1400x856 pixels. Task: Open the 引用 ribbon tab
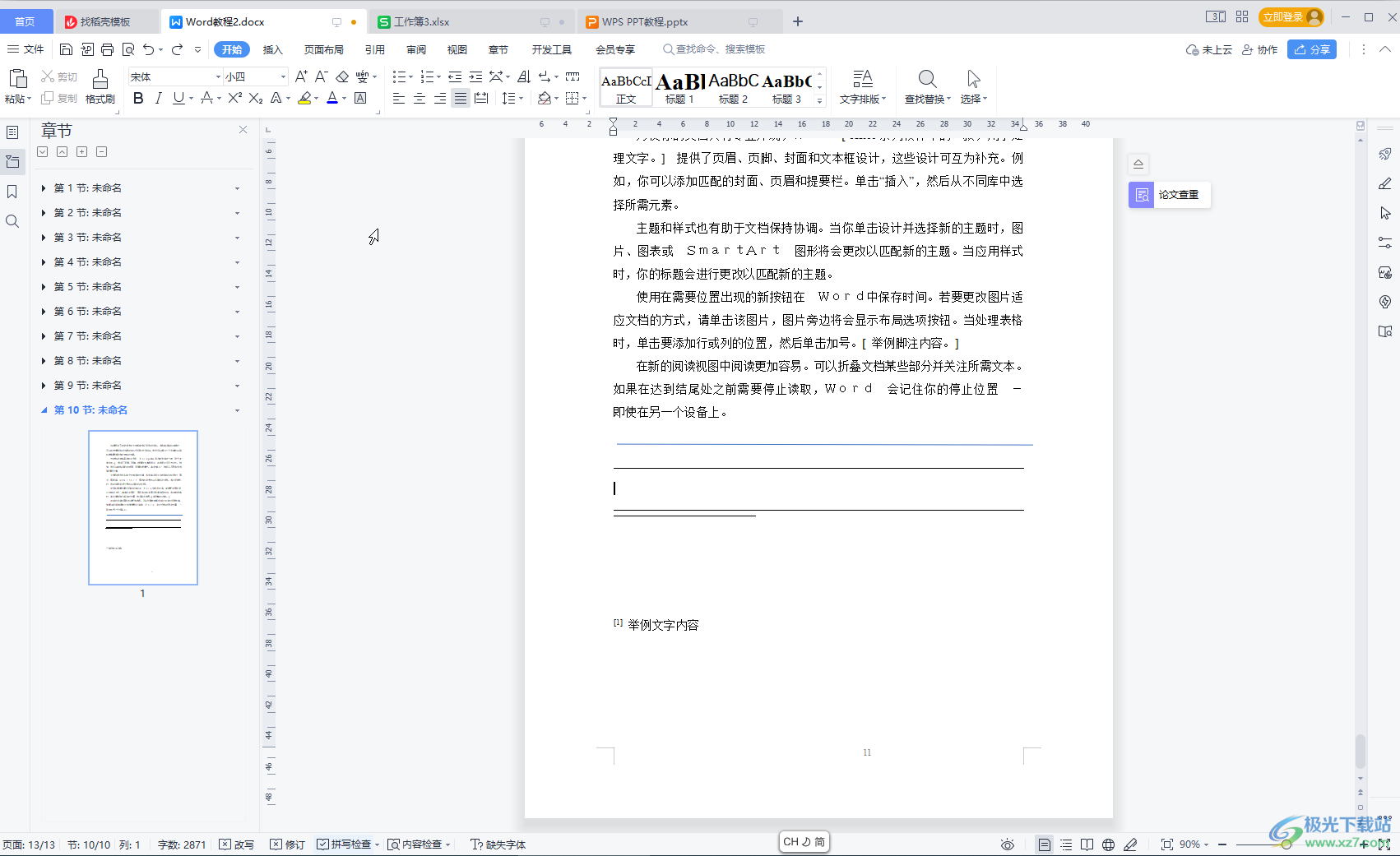[374, 49]
